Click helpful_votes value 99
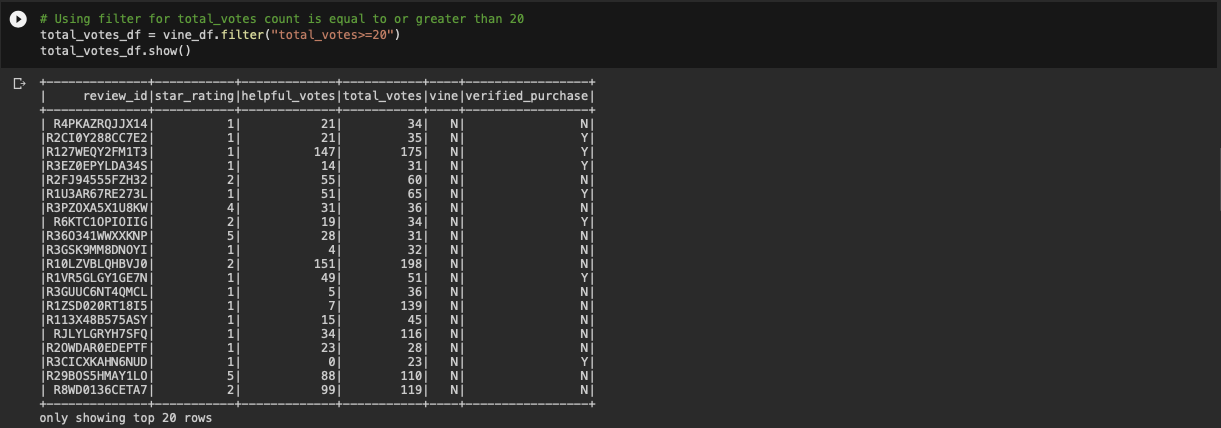This screenshot has width=1221, height=428. (x=329, y=390)
